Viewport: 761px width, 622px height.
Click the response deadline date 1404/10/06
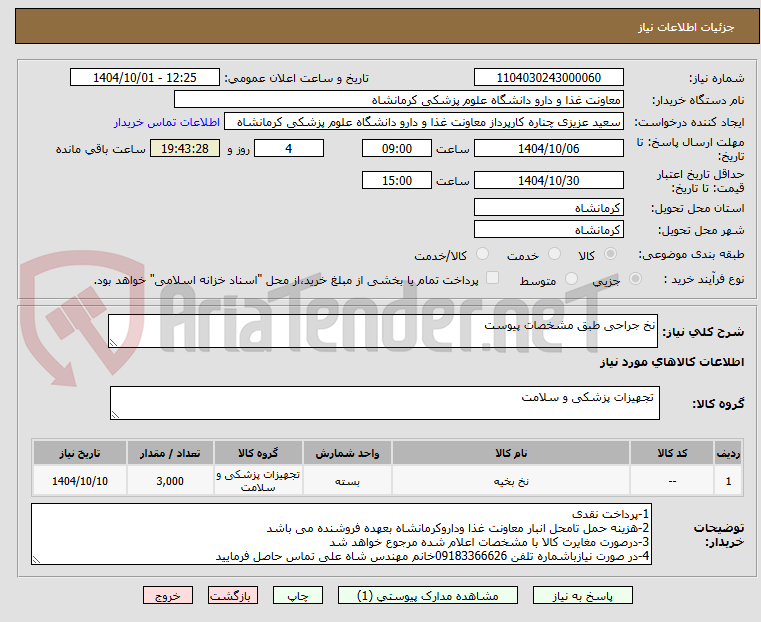point(548,148)
